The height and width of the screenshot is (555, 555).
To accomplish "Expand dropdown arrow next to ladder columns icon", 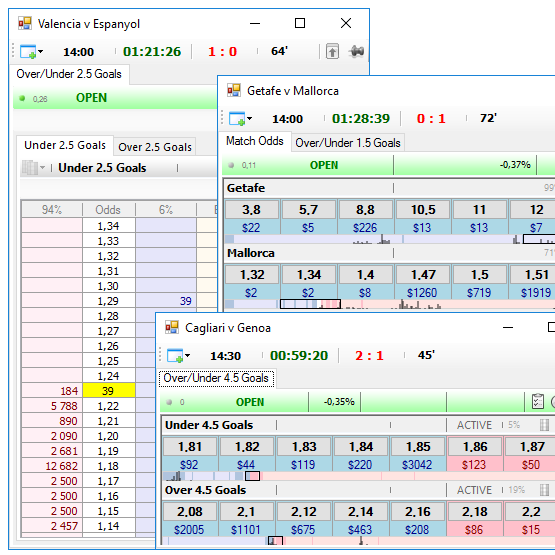I will click(42, 167).
